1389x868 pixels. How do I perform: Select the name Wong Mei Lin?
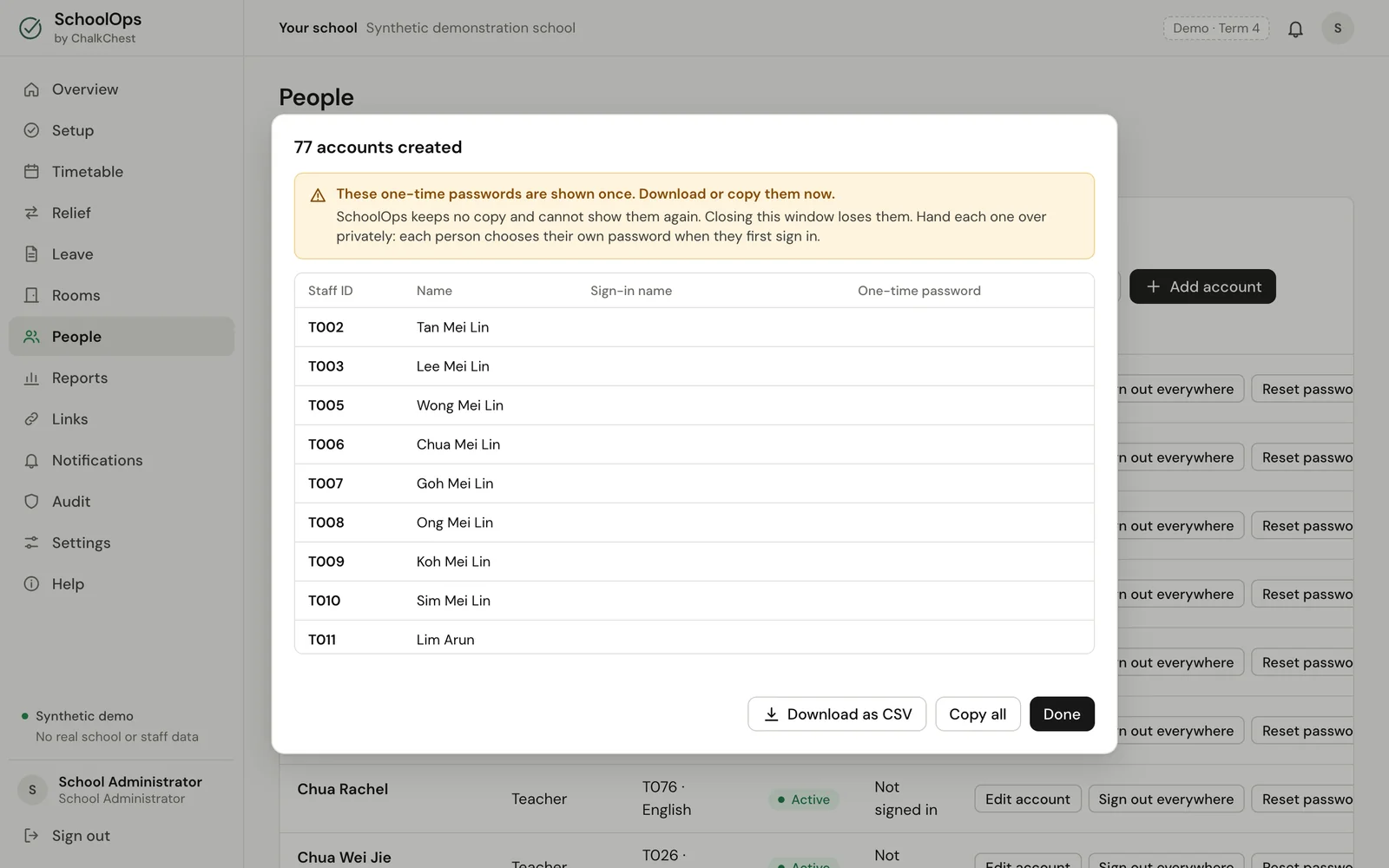tap(459, 405)
